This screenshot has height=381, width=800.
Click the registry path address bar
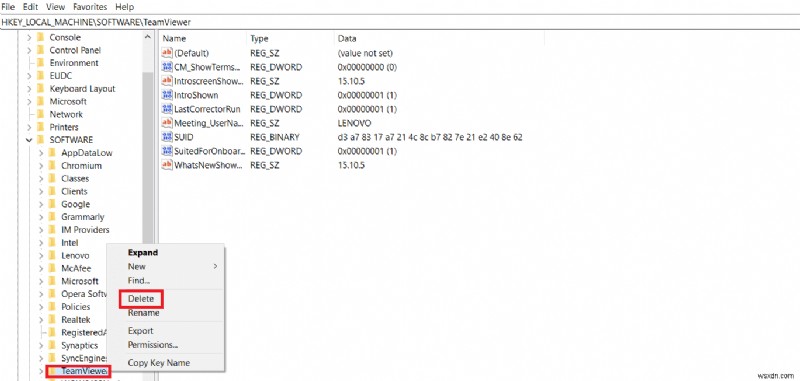click(400, 22)
